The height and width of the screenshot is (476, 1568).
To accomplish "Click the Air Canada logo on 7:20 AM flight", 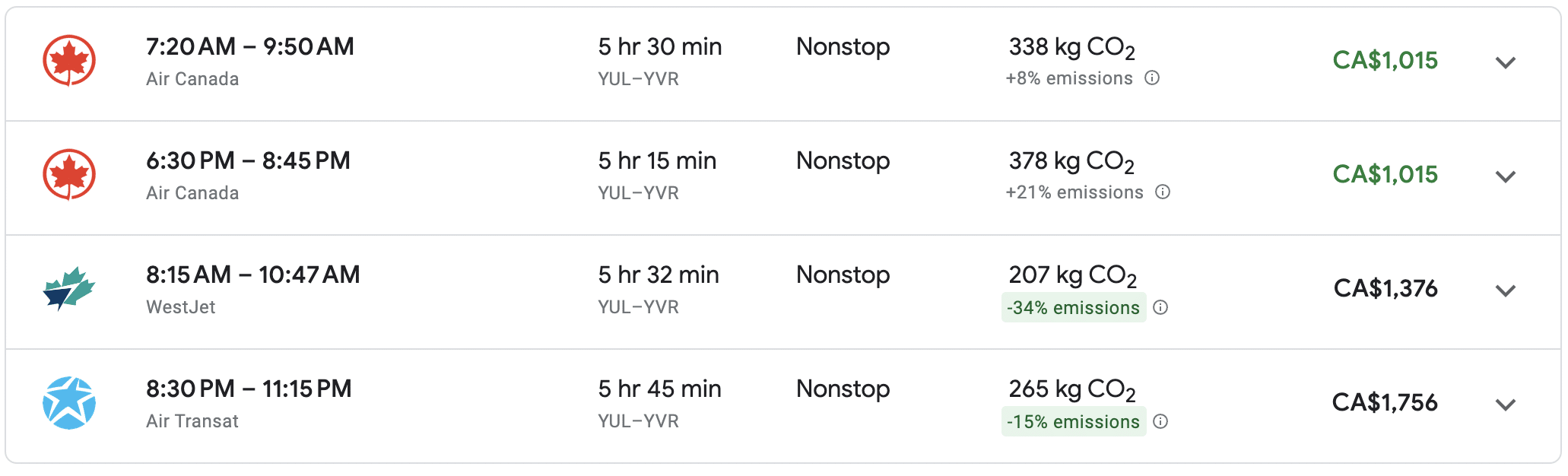I will [69, 61].
